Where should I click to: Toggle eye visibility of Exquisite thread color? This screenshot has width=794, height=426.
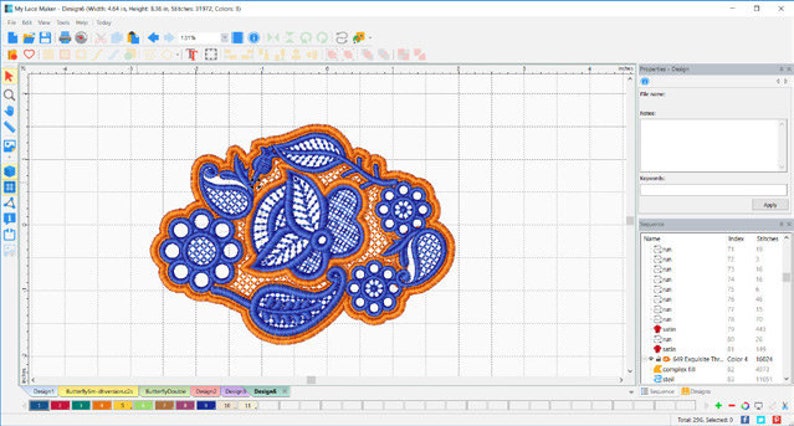[x=651, y=359]
